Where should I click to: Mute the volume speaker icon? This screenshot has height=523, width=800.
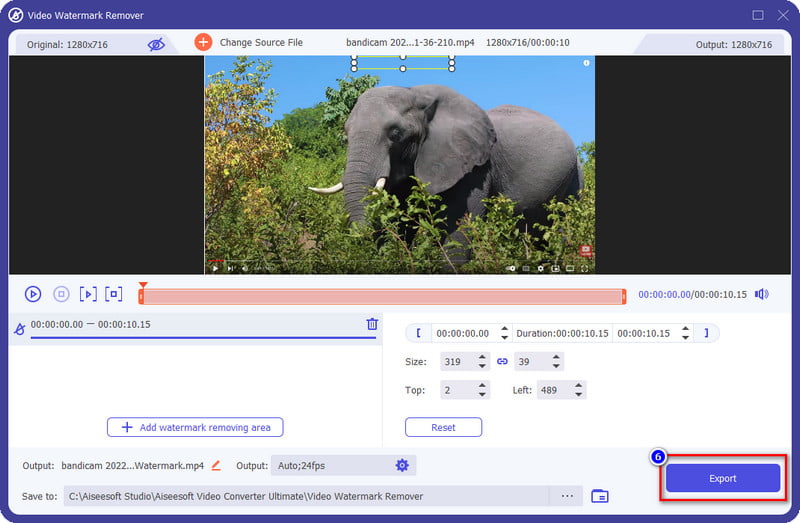coord(762,294)
